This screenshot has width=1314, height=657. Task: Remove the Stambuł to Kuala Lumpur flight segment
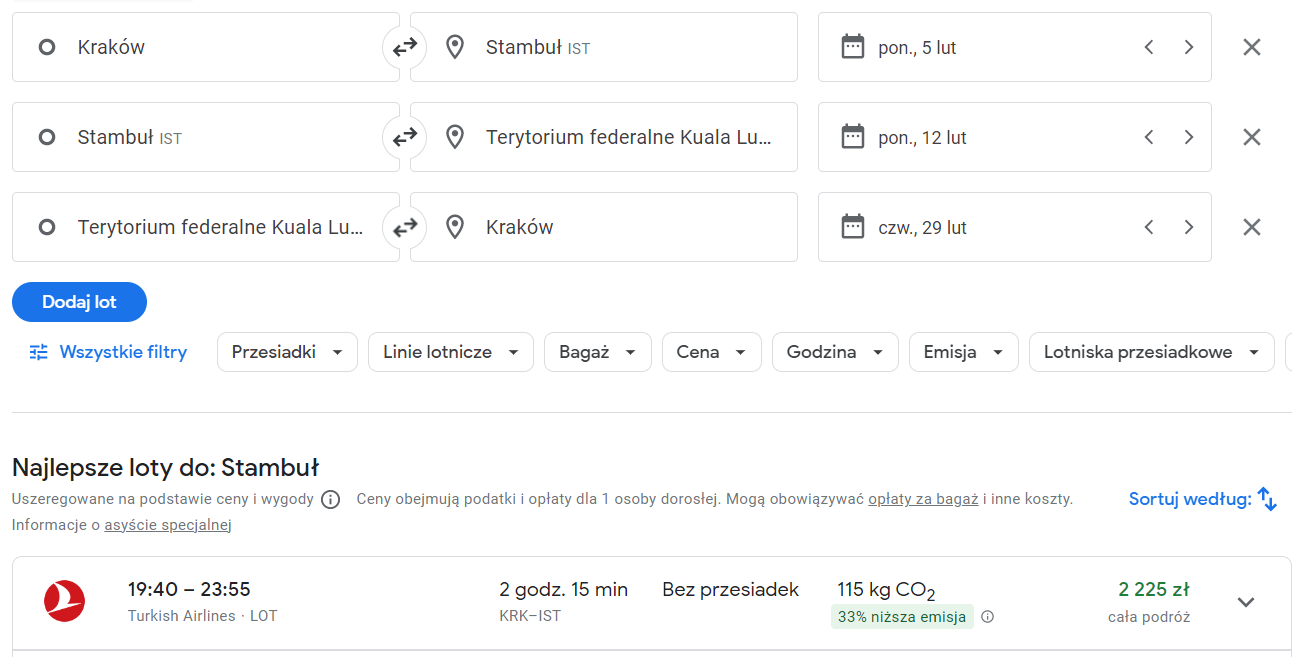pyautogui.click(x=1251, y=137)
